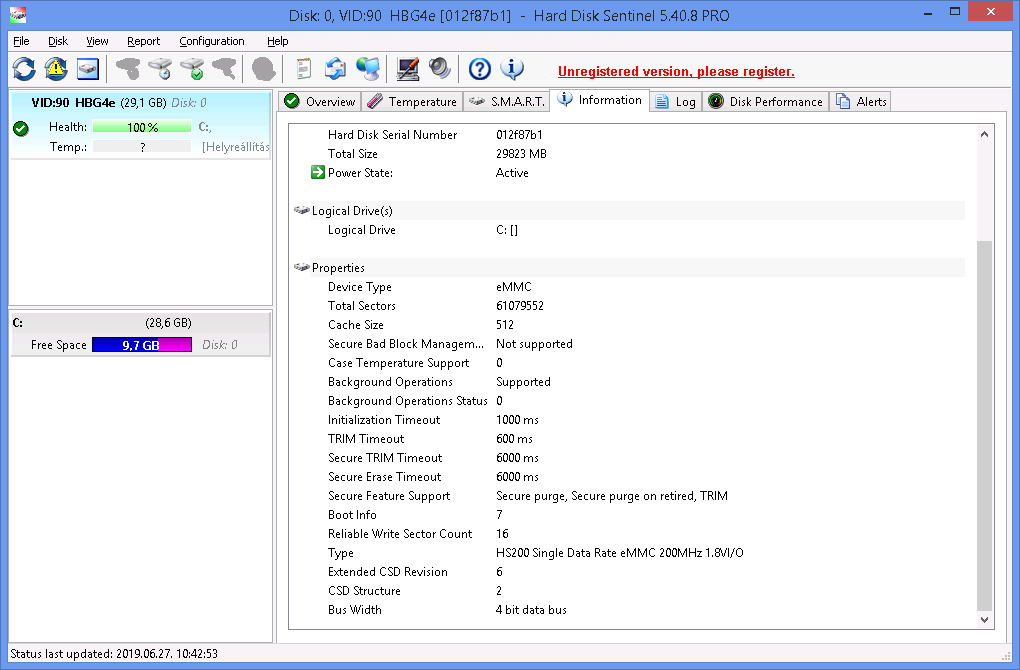Open the computer configuration icon
Screen dimensions: 1020x670
(408, 69)
